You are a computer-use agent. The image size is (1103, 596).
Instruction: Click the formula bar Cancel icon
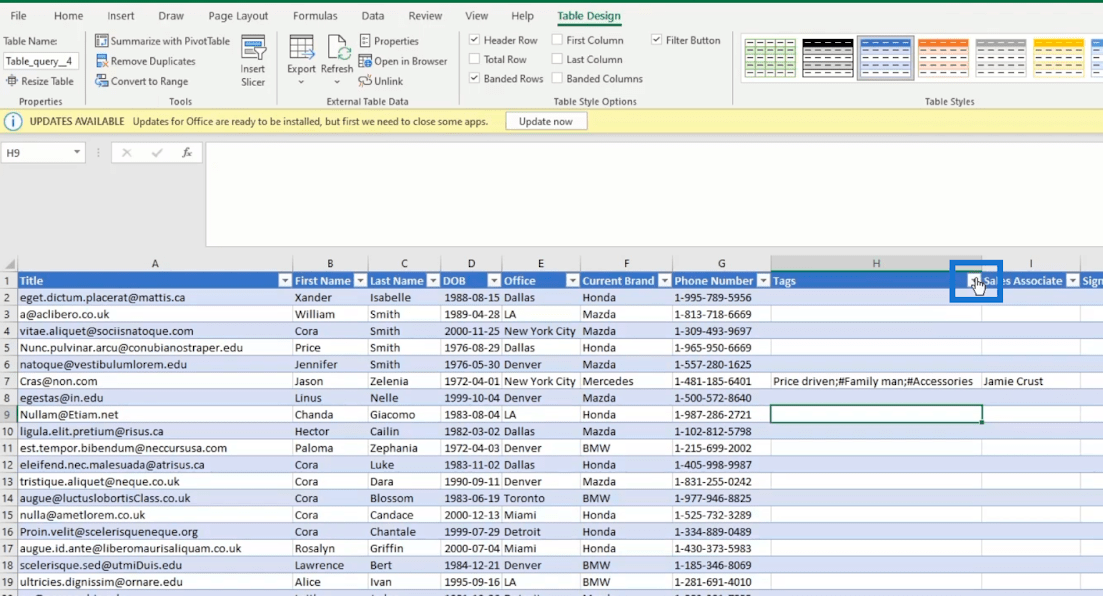point(127,153)
